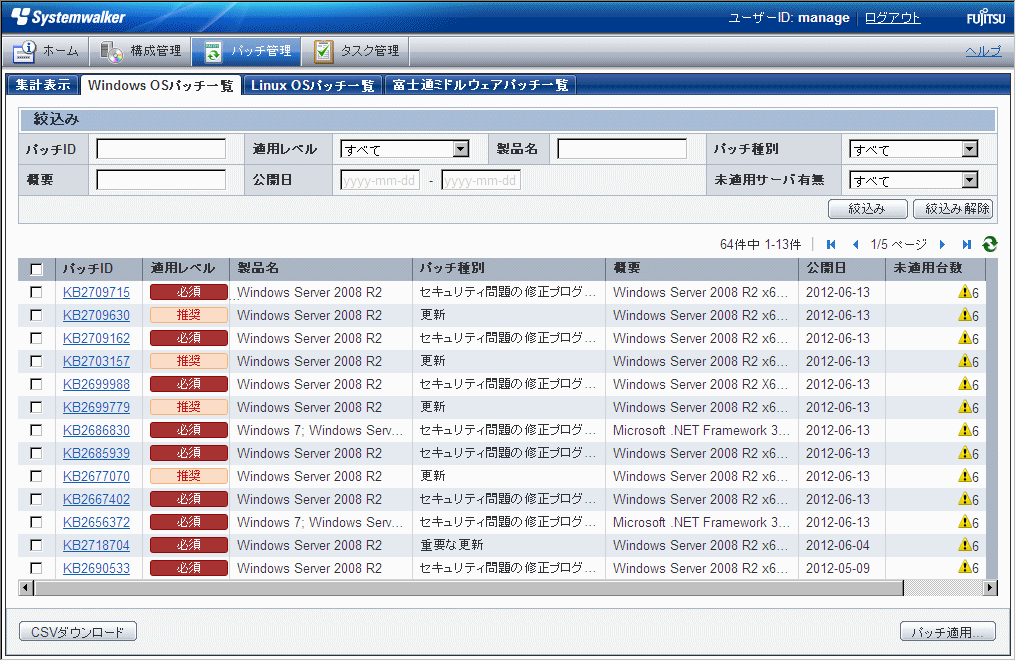Click the 必須 badge for KB2709162
Image resolution: width=1016 pixels, height=661 pixels.
pyautogui.click(x=189, y=338)
